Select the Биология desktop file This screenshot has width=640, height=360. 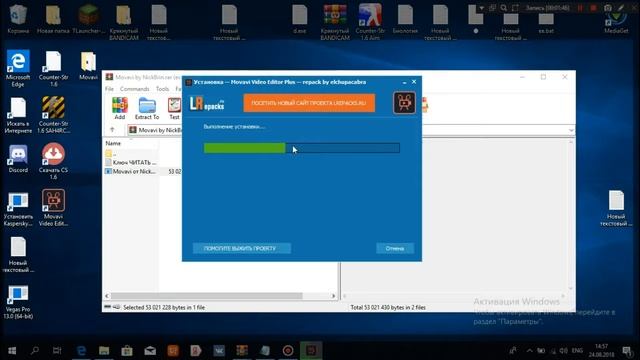coord(405,19)
